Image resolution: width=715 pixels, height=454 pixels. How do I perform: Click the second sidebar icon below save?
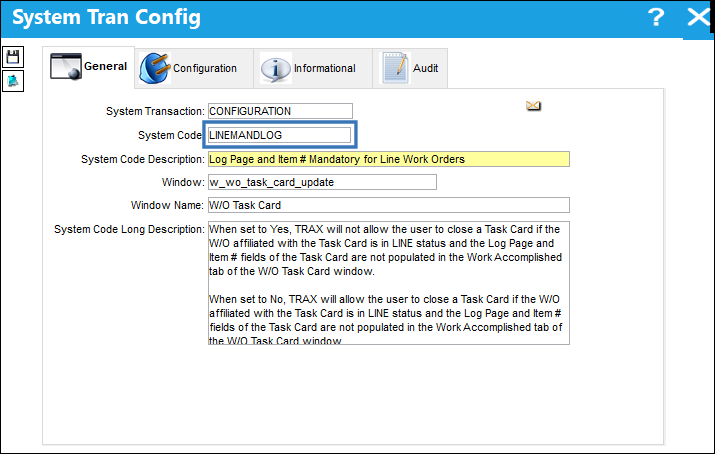13,81
